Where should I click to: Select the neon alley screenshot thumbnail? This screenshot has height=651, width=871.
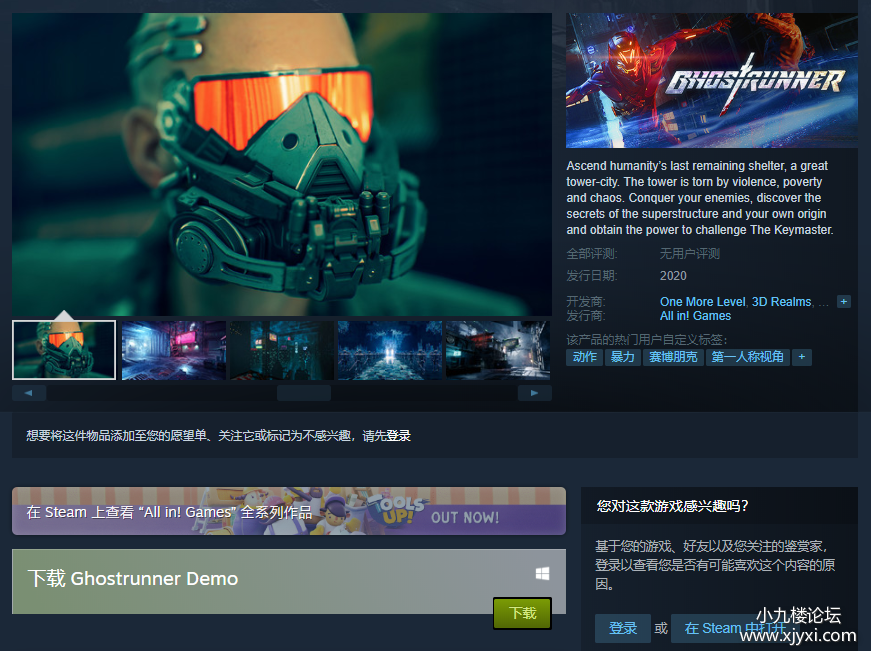[173, 350]
